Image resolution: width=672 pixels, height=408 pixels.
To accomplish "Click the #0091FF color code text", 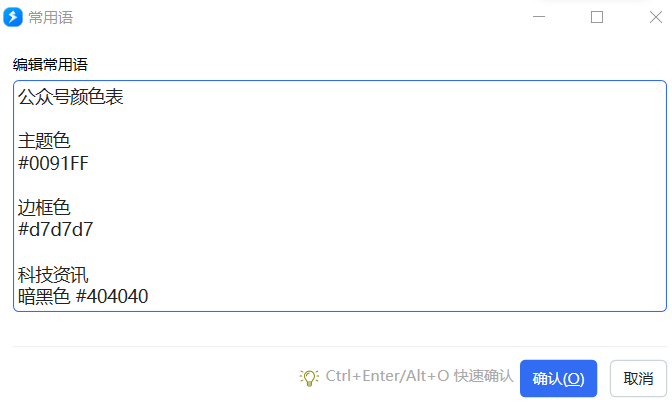I will 53,163.
